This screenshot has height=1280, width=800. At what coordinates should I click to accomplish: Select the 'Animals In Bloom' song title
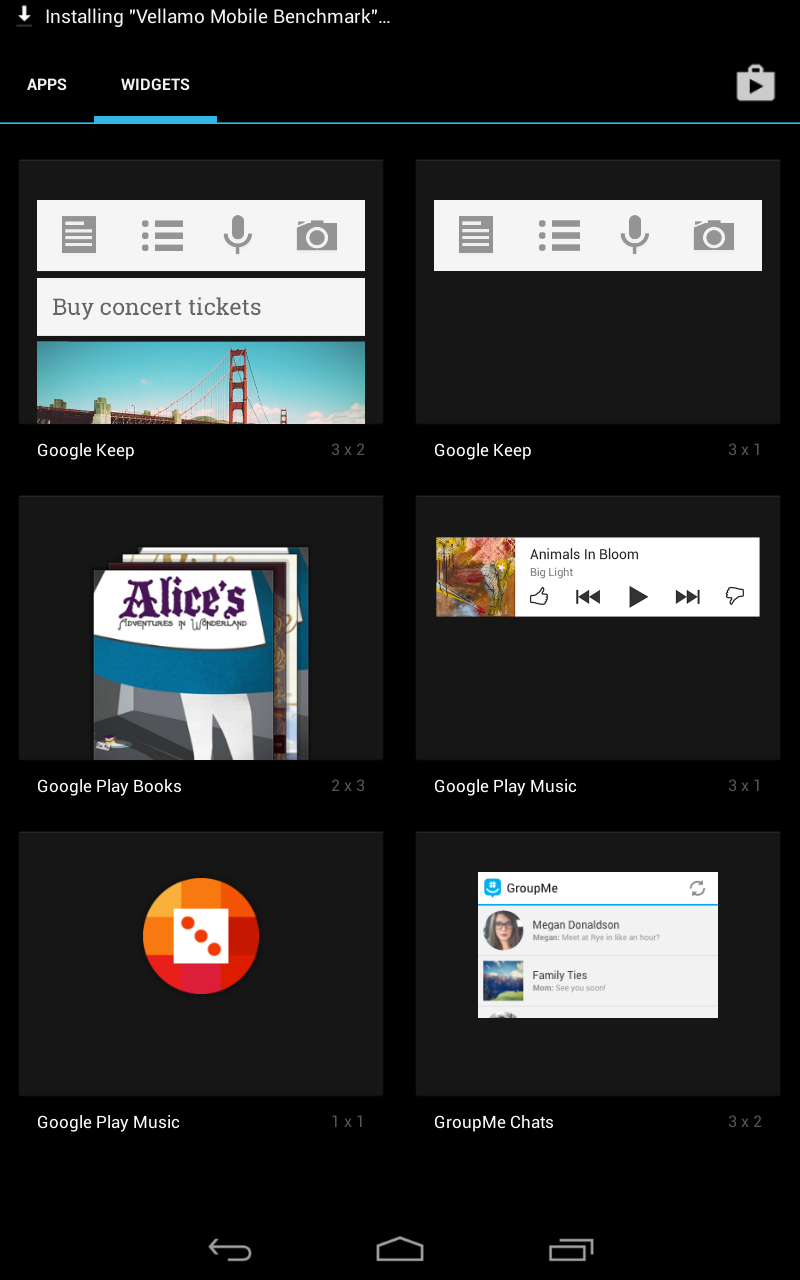coord(584,554)
